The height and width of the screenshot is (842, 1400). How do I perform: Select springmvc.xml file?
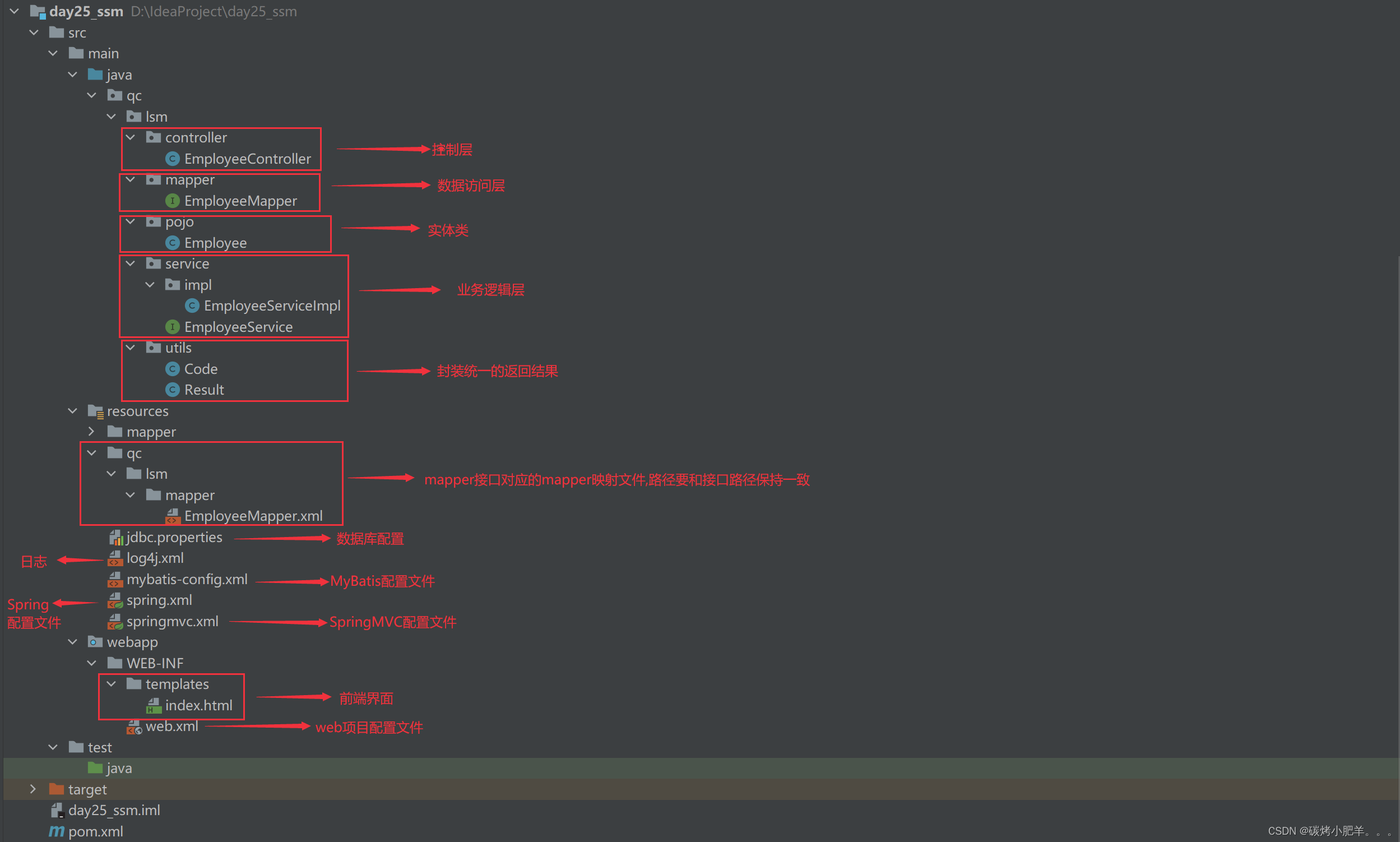[173, 621]
